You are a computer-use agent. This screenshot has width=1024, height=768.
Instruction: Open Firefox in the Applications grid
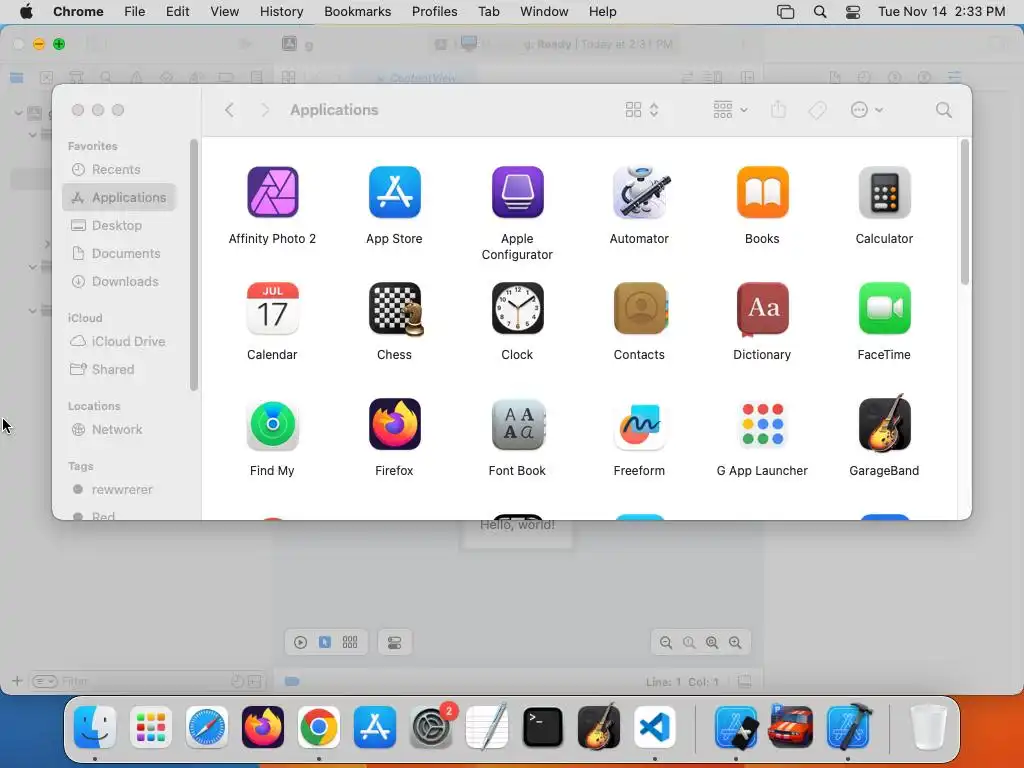click(394, 424)
